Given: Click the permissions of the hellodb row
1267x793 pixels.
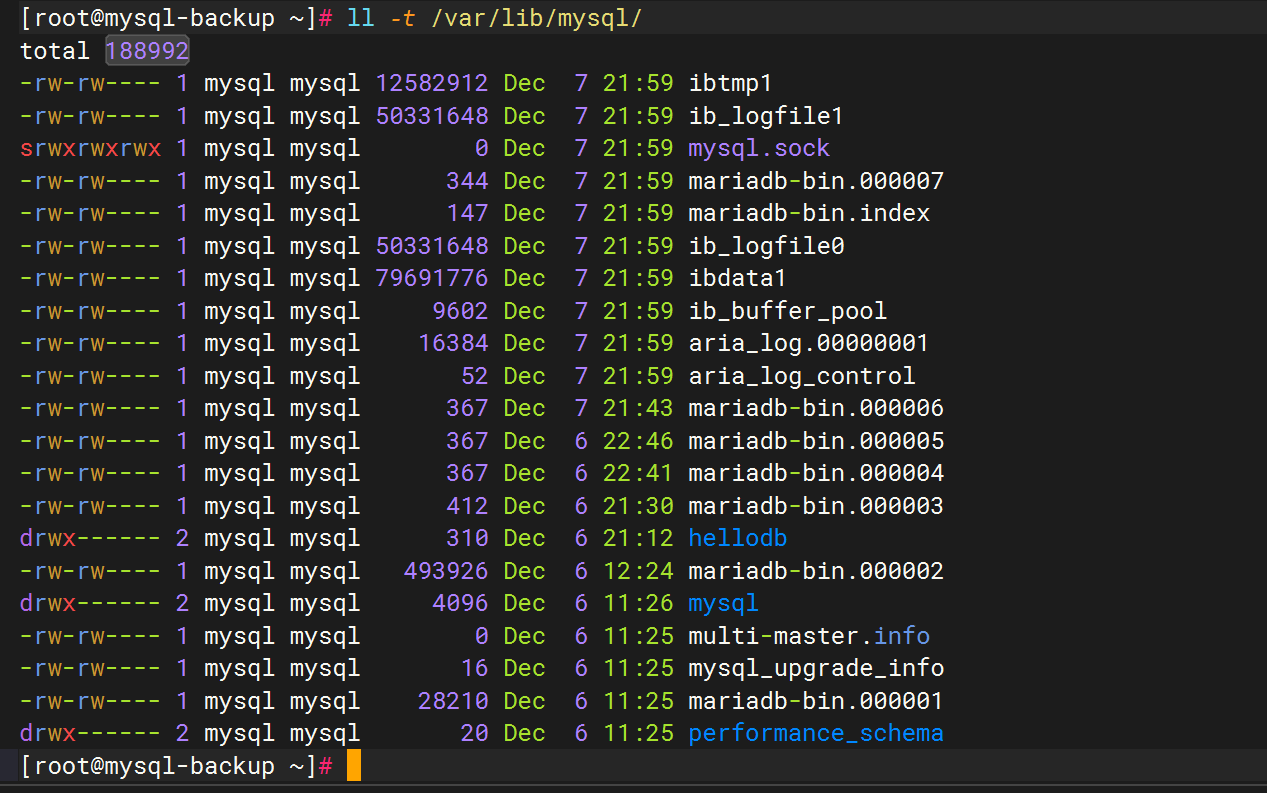Looking at the screenshot, I should pos(90,538).
